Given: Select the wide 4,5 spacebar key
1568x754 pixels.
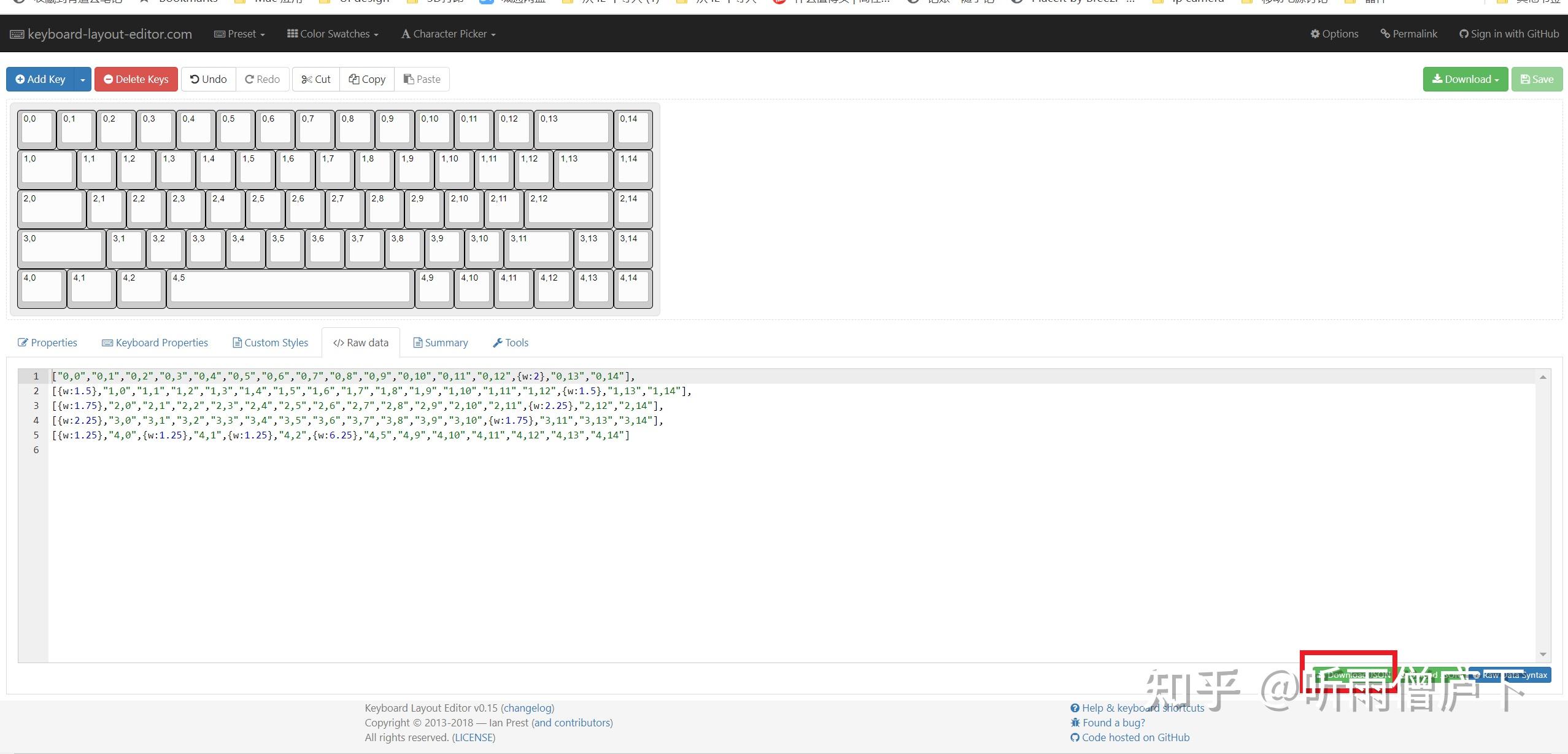Looking at the screenshot, I should (290, 287).
